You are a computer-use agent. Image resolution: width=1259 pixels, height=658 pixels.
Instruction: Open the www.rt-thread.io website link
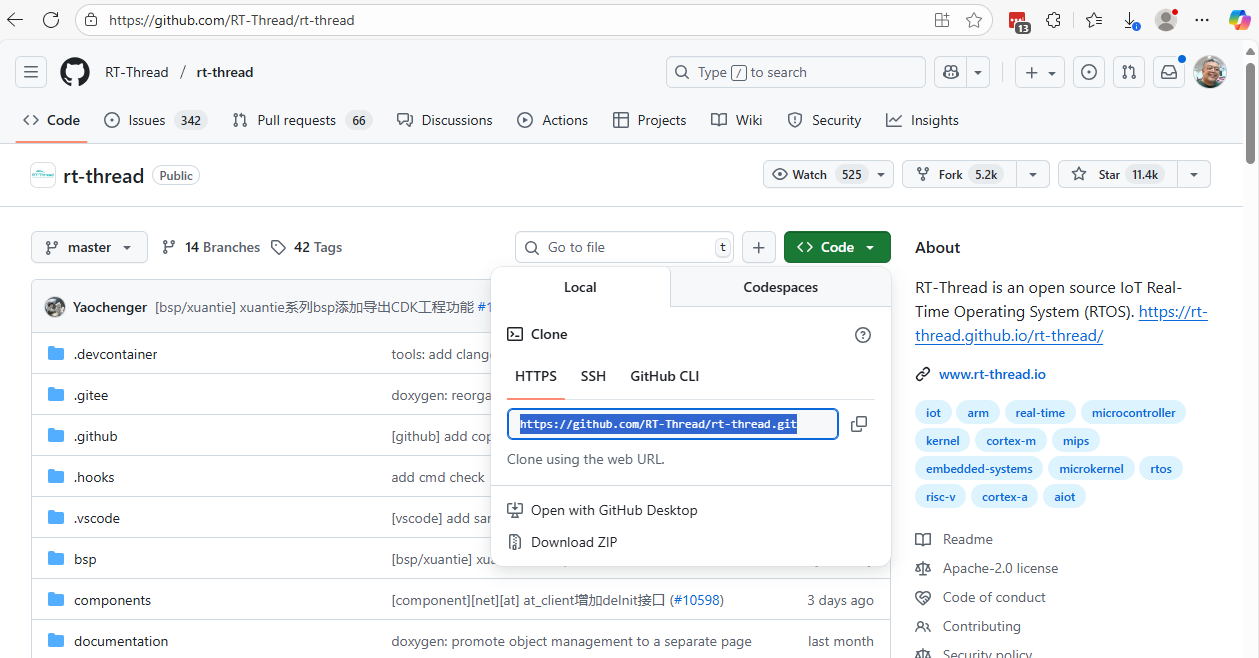(x=992, y=374)
